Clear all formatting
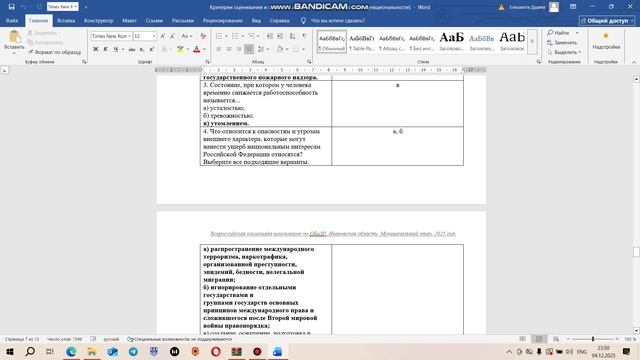Viewport: 640px width, 360px height. (x=203, y=36)
